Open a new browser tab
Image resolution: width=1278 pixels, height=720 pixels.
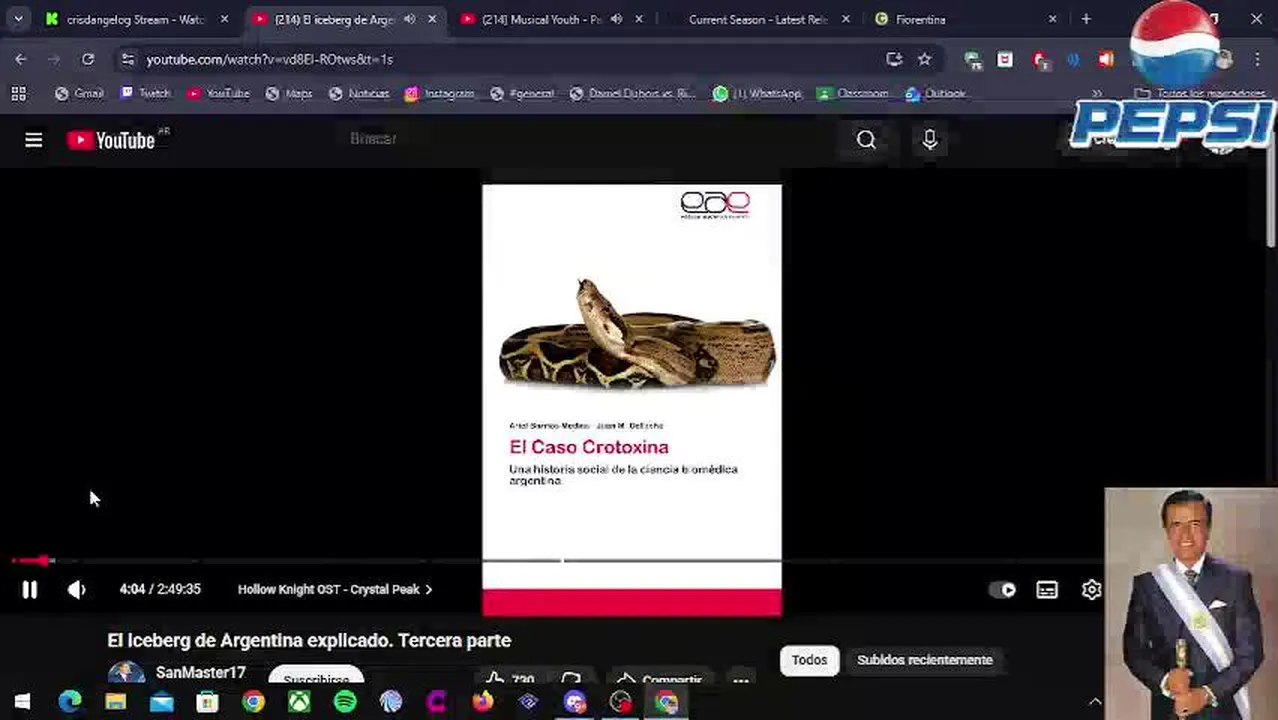[1086, 19]
